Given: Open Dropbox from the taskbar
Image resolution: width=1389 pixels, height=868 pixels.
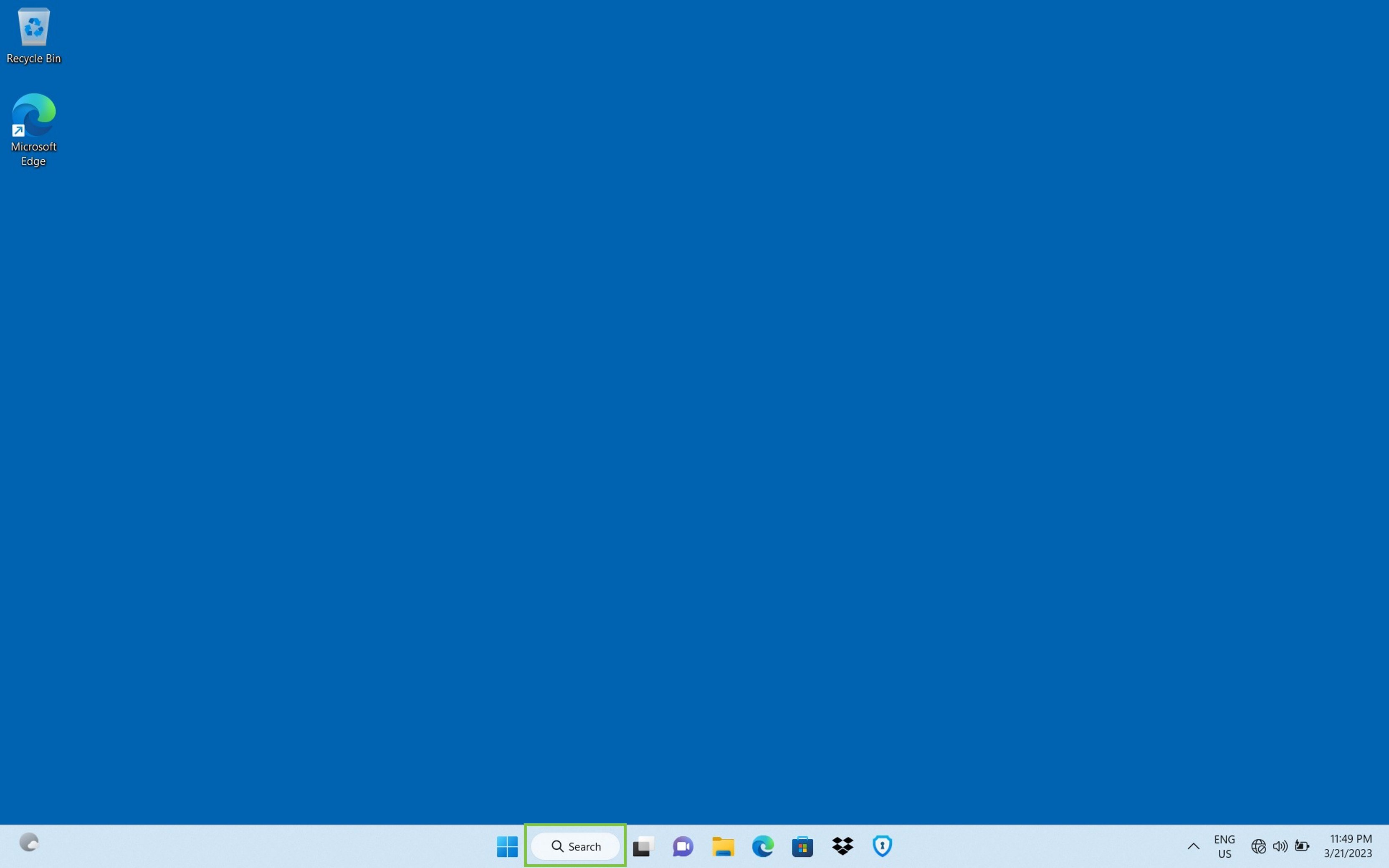Looking at the screenshot, I should click(x=843, y=846).
